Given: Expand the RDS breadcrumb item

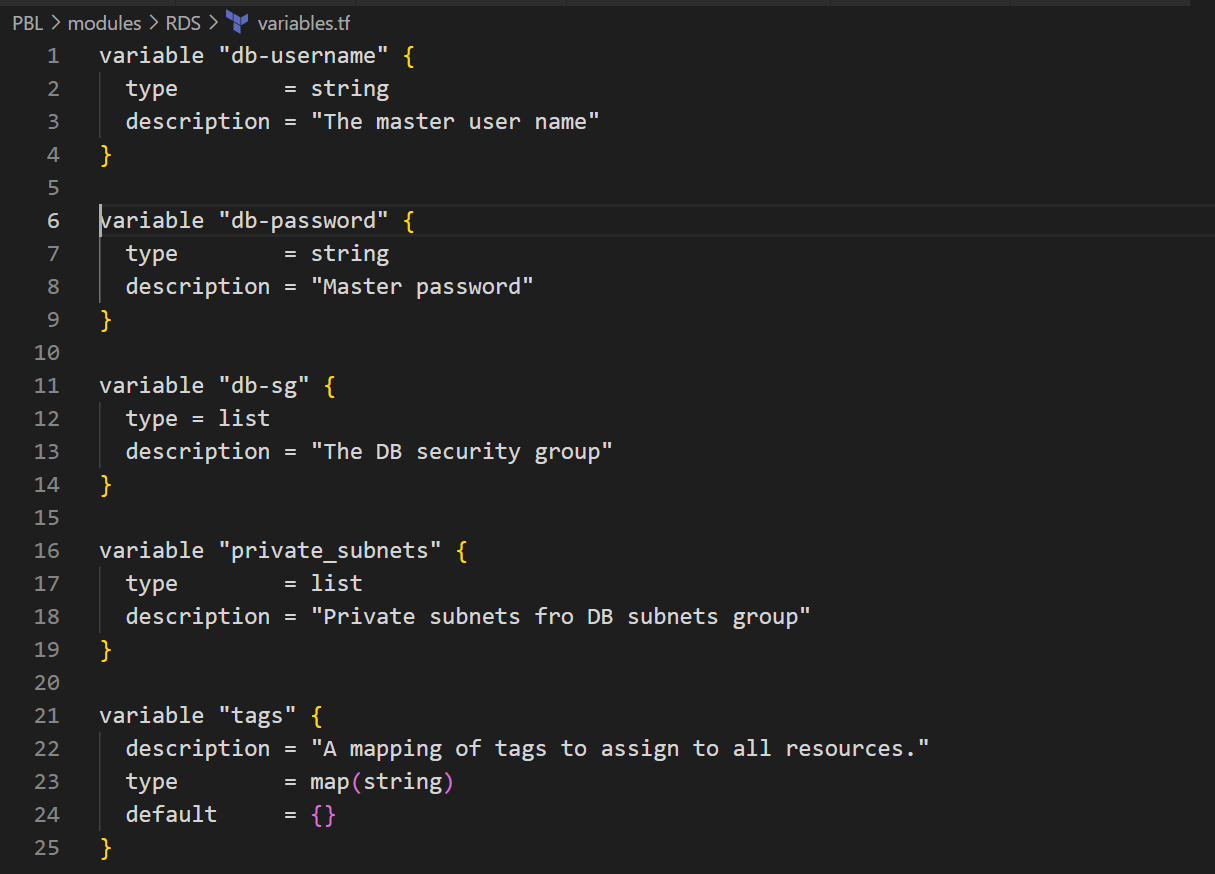Looking at the screenshot, I should (x=183, y=22).
